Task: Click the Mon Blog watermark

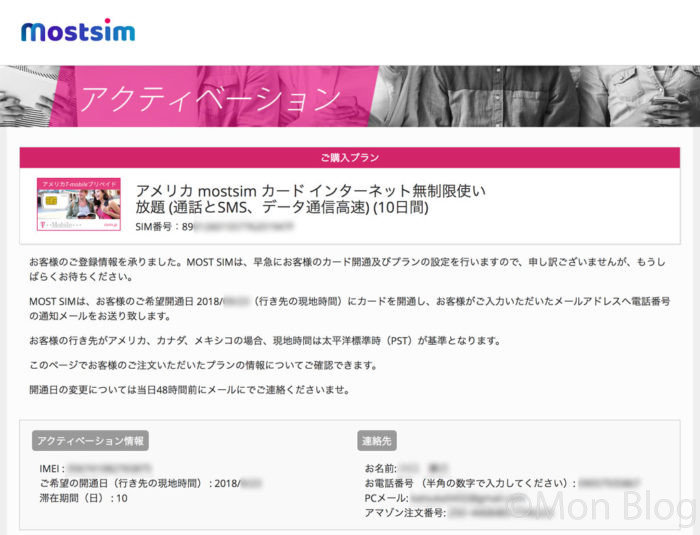Action: pos(602,507)
